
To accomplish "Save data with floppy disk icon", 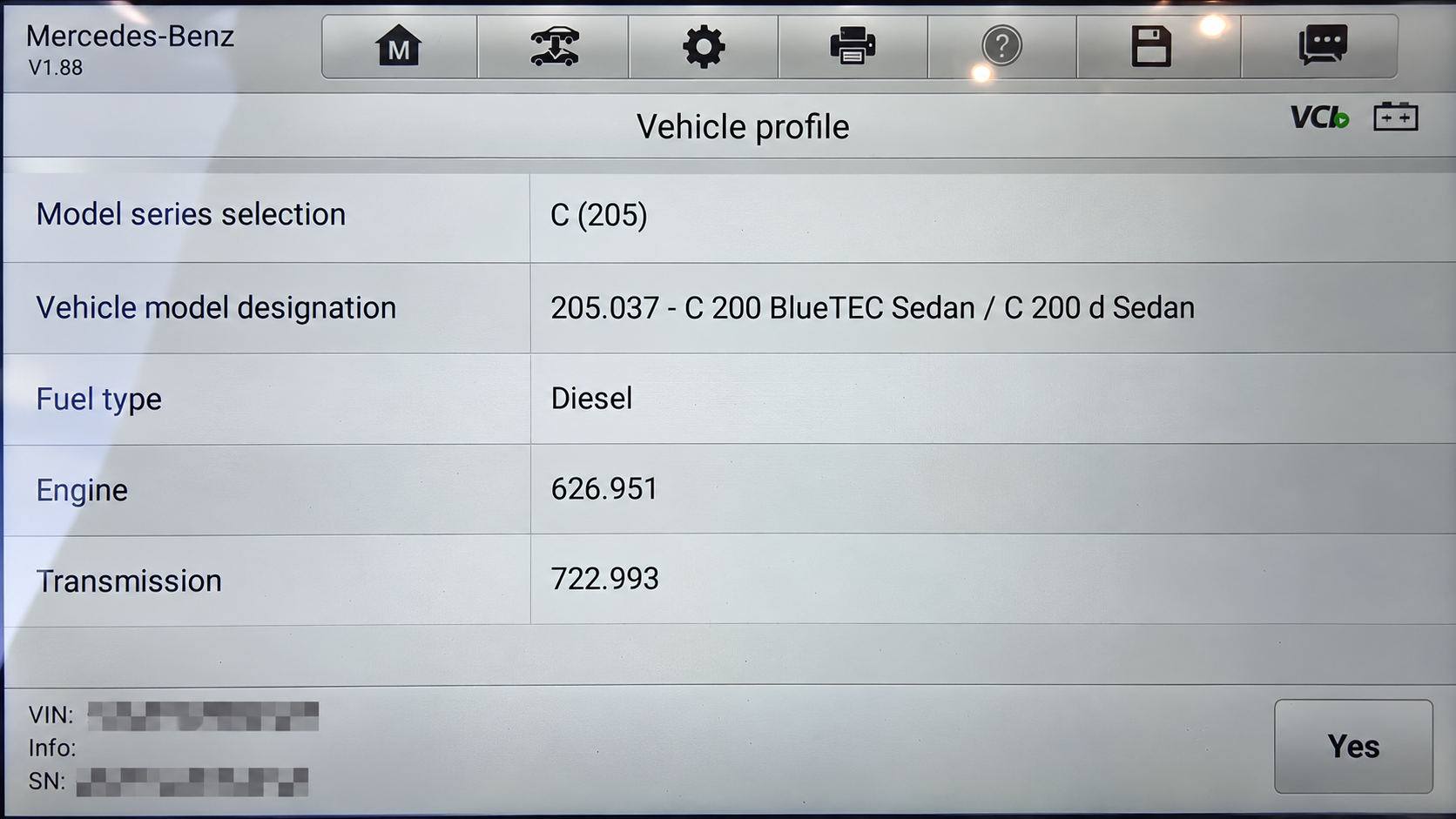I will coord(1151,46).
